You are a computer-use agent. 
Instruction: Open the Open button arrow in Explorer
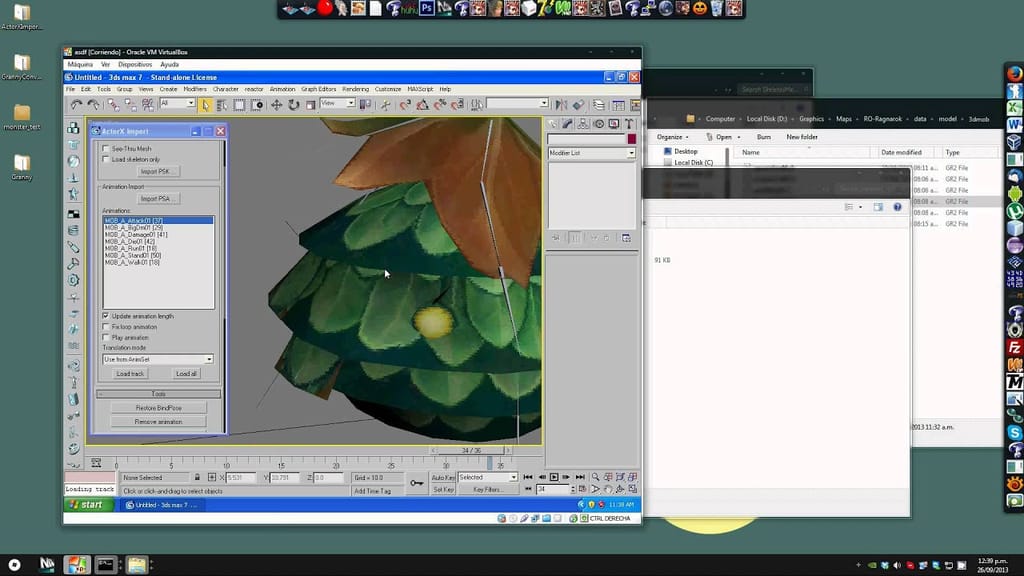coord(739,137)
